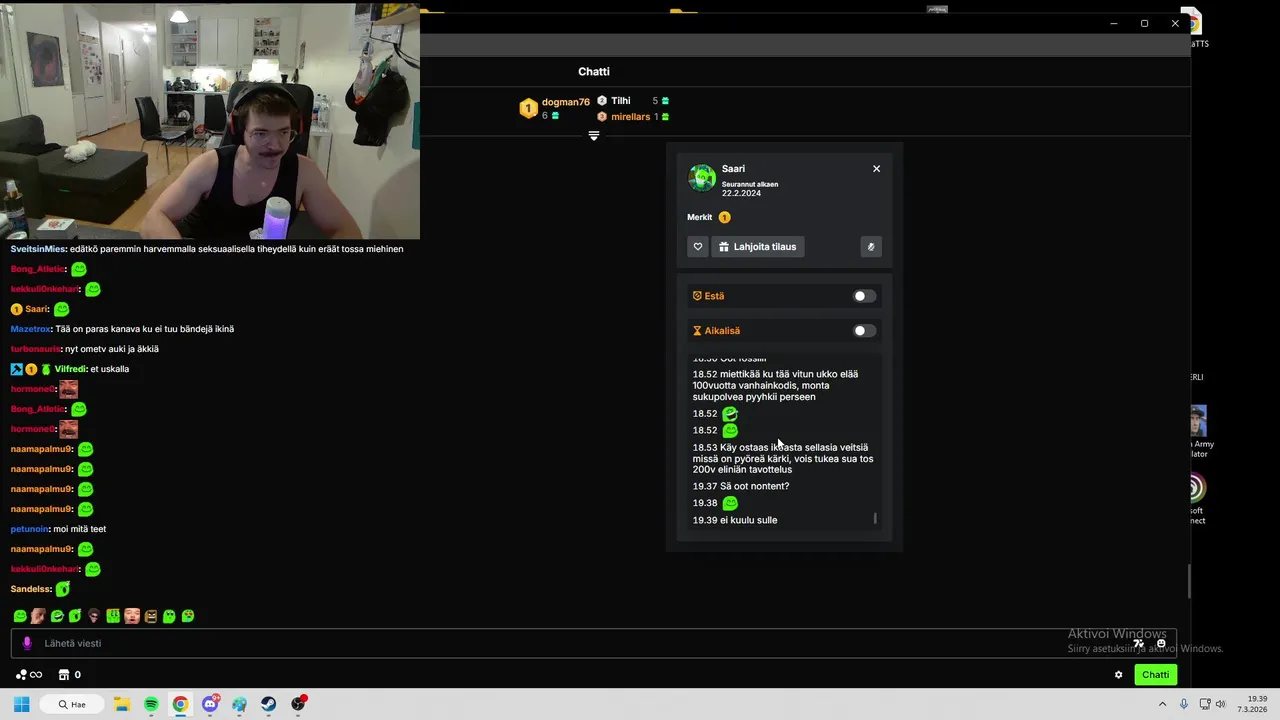Click dogman76 in the leaderboard
Image resolution: width=1280 pixels, height=720 pixels.
[565, 102]
